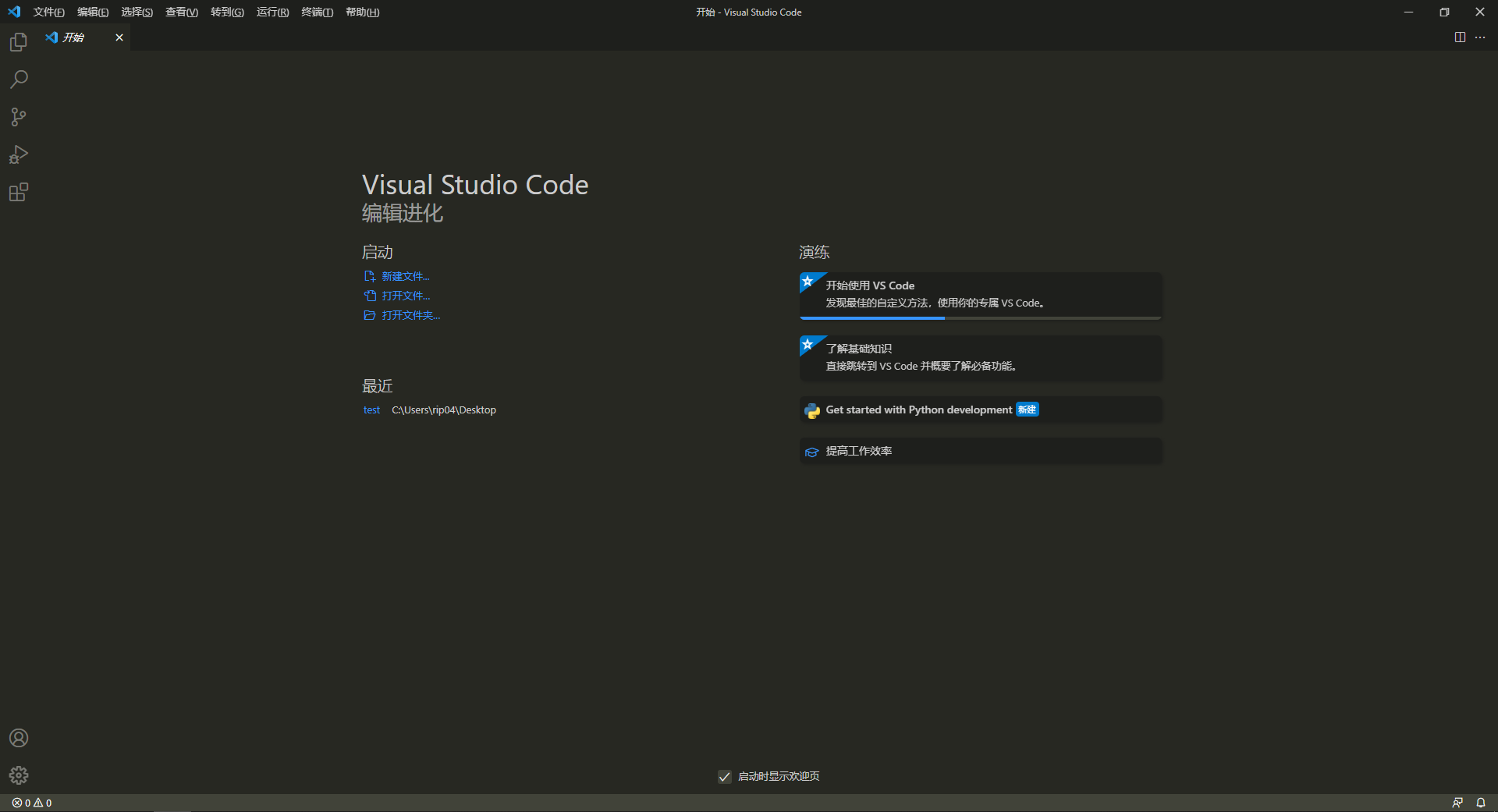Restore down the VS Code window
The width and height of the screenshot is (1498, 812).
(x=1444, y=12)
